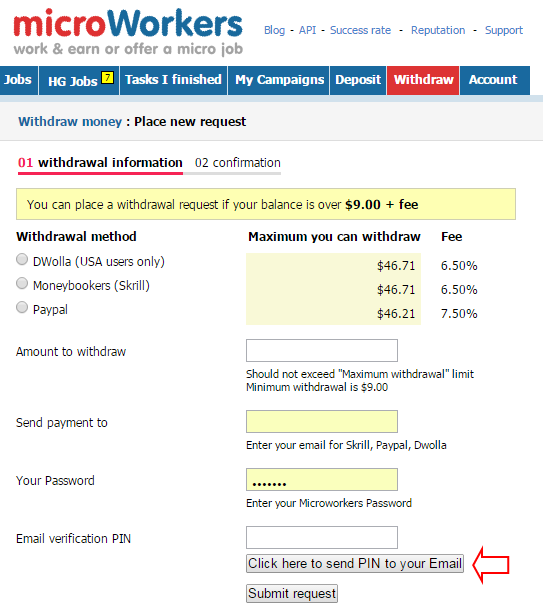View the Success rate page
Screen dimensions: 543x615
point(360,30)
